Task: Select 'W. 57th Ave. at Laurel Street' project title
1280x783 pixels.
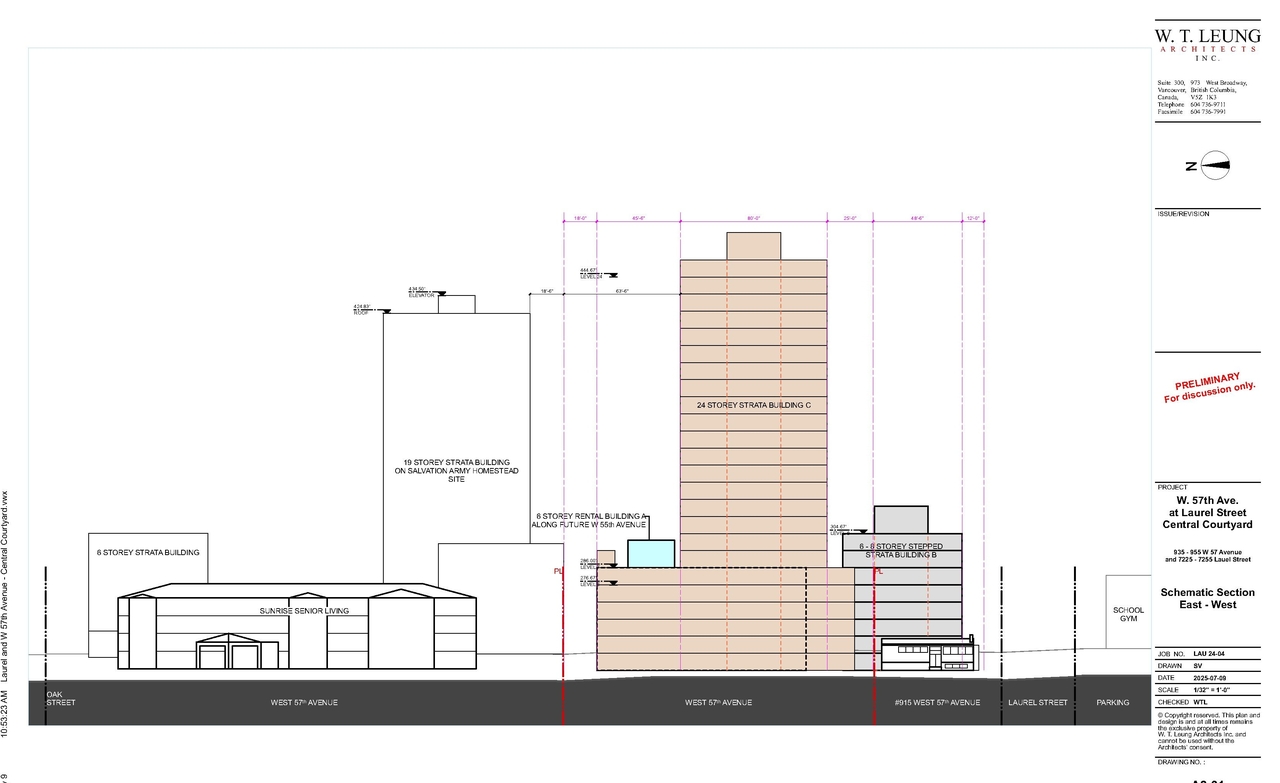Action: click(1207, 505)
